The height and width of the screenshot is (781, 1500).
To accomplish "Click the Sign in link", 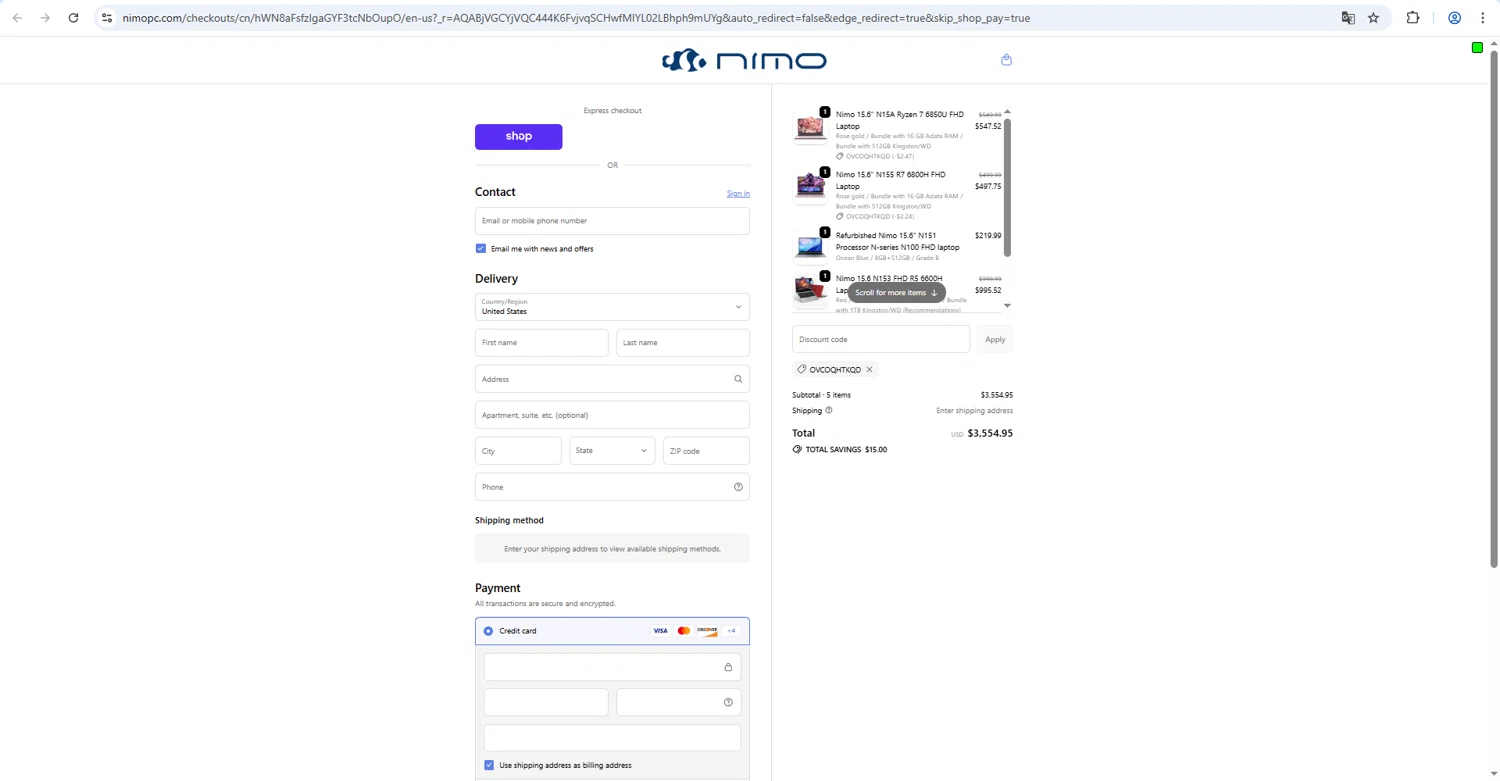I will coord(738,194).
